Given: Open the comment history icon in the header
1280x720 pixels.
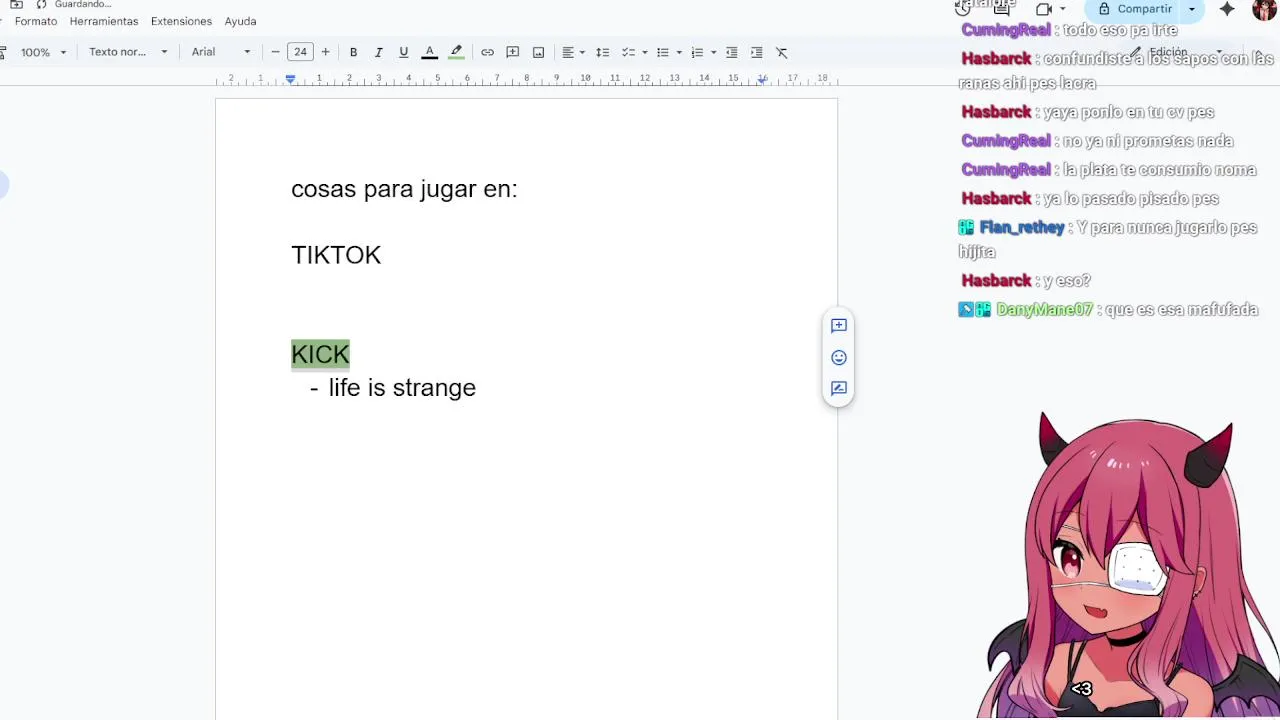Looking at the screenshot, I should point(1002,9).
